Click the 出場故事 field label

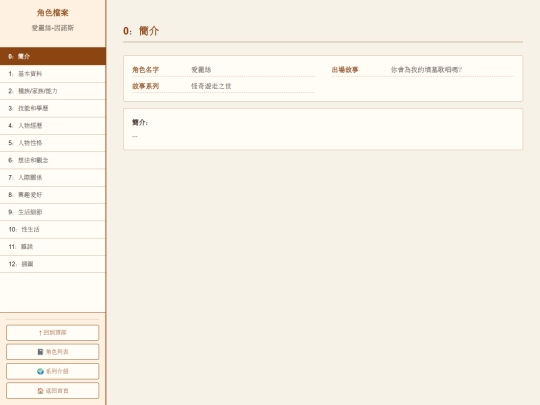click(x=345, y=70)
